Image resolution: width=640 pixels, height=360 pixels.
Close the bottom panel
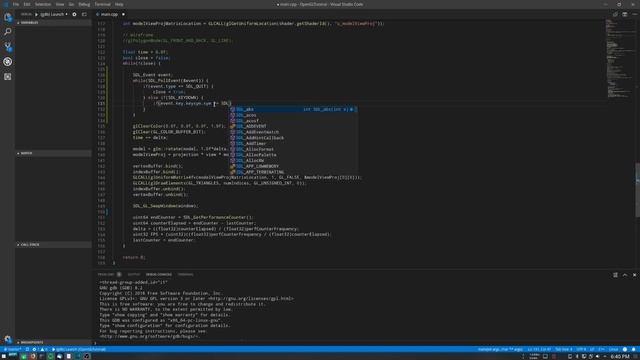[634, 275]
